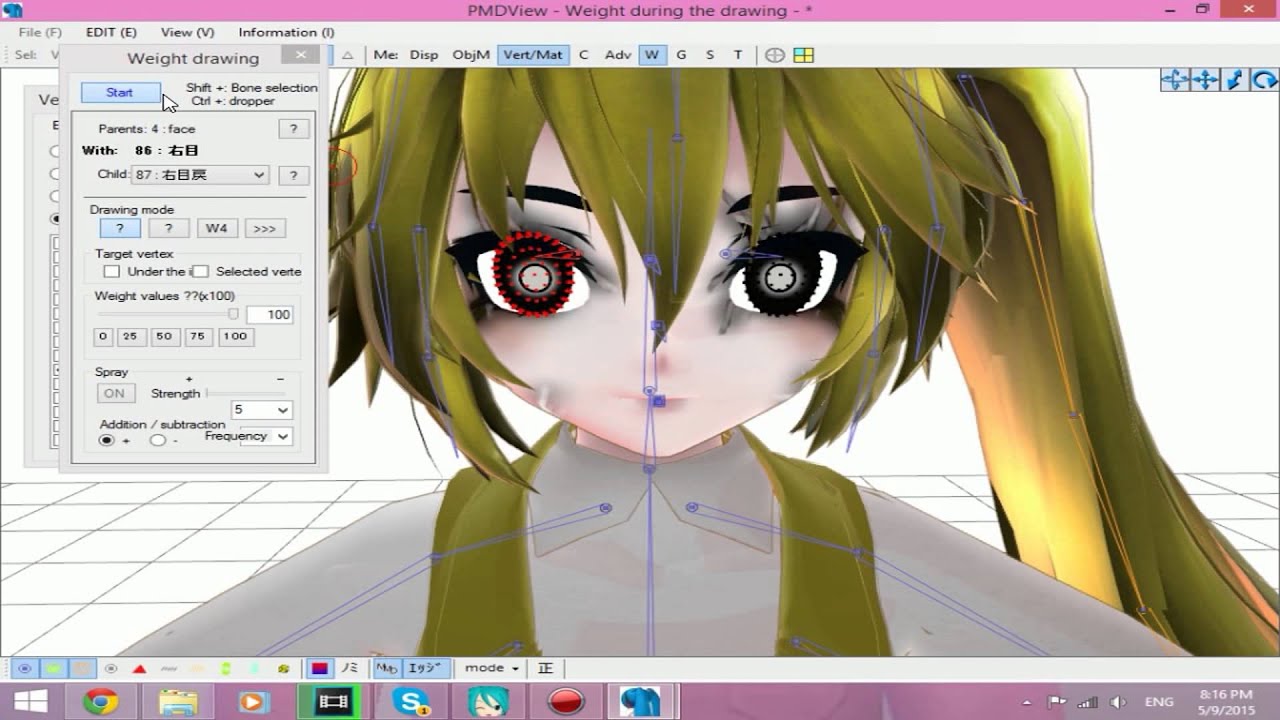The width and height of the screenshot is (1280, 720).
Task: Open the mode dropdown in bottom bar
Action: [492, 668]
